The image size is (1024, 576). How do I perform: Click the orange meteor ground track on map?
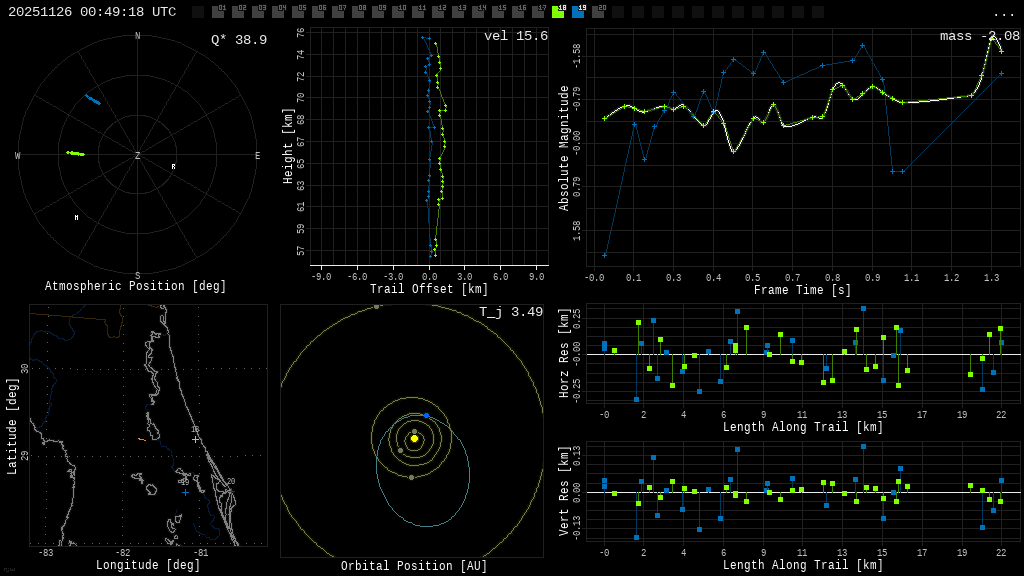(142, 439)
